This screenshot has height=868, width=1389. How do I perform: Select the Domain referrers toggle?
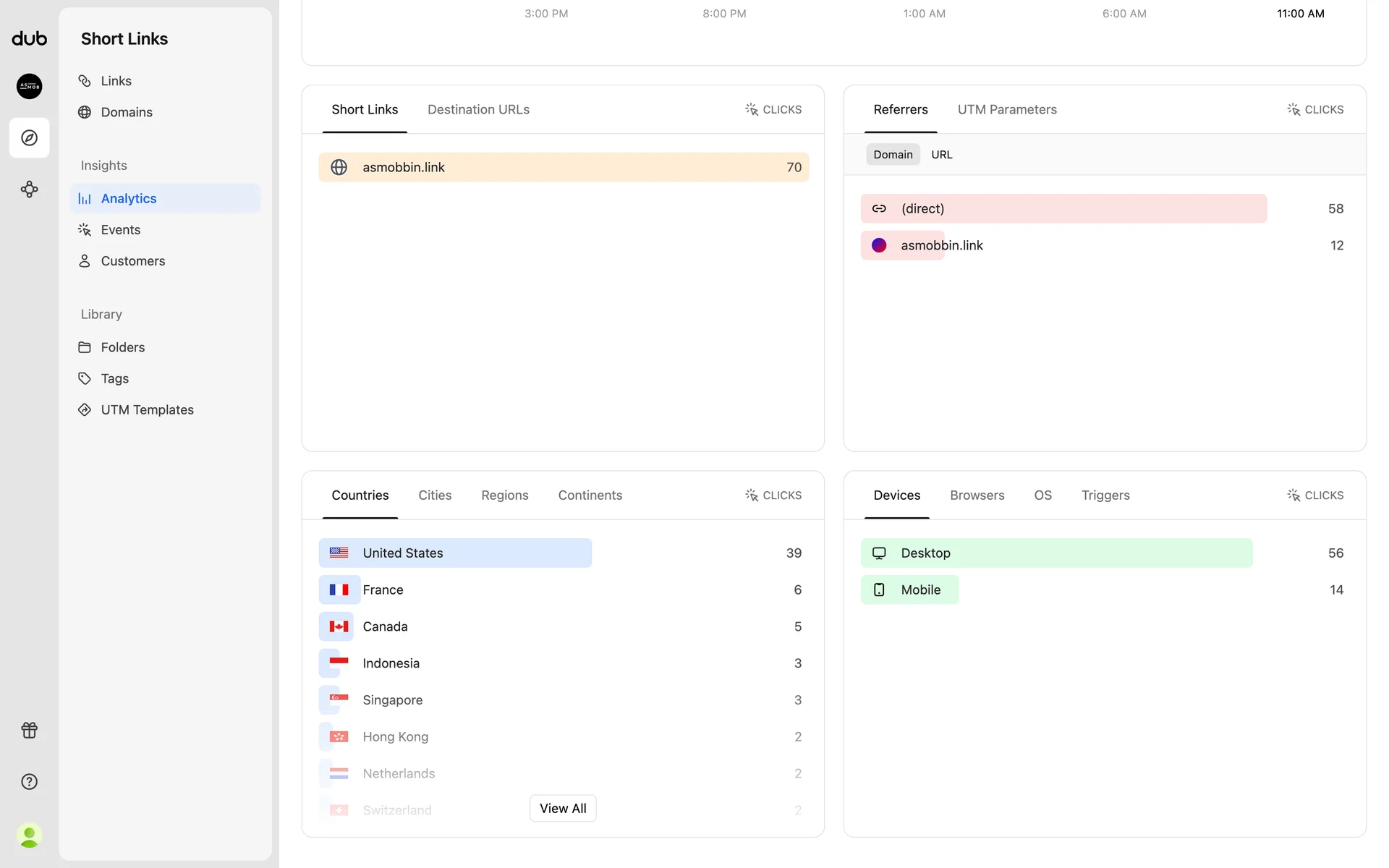tap(893, 154)
